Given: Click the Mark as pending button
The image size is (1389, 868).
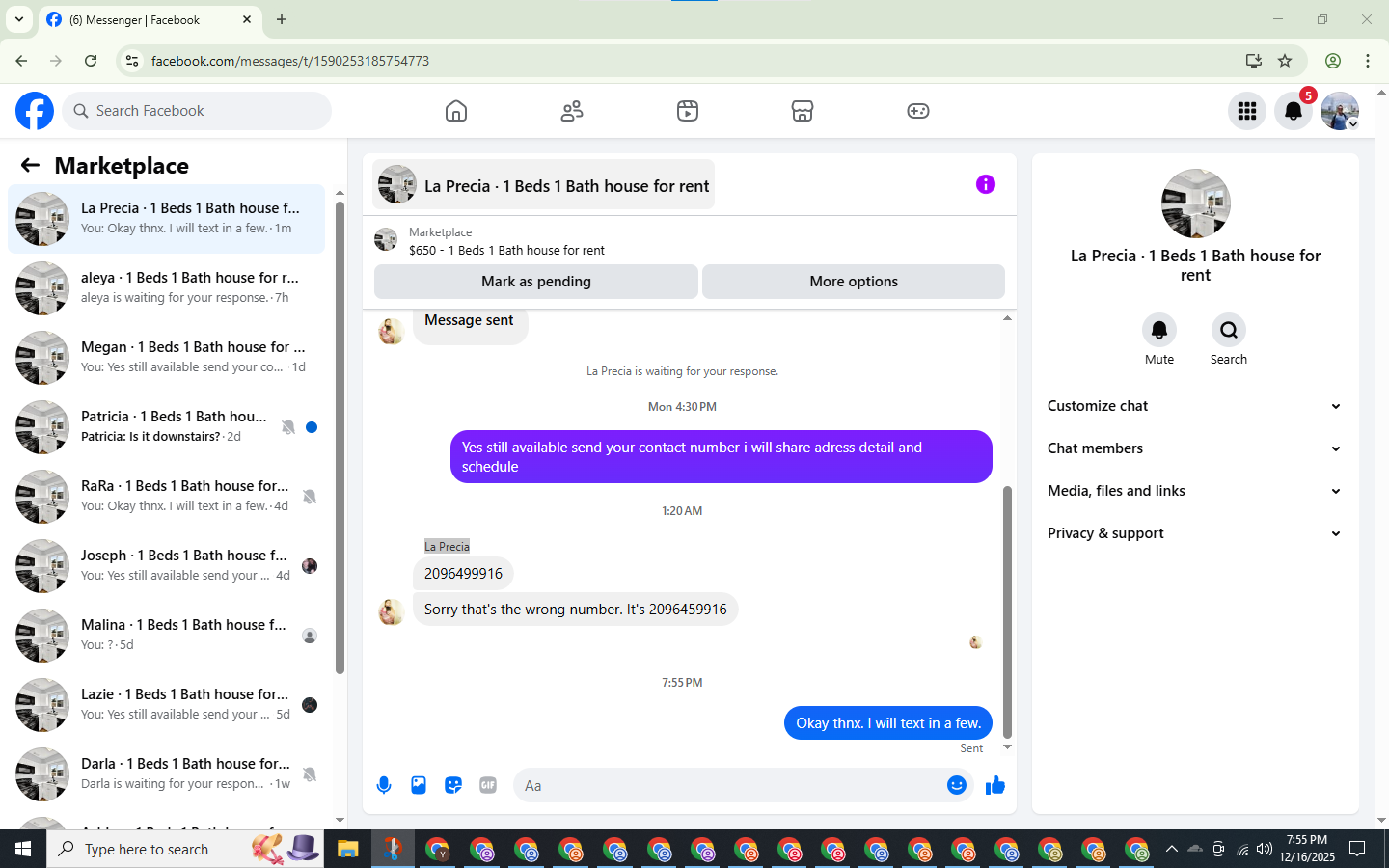Looking at the screenshot, I should pos(536,282).
